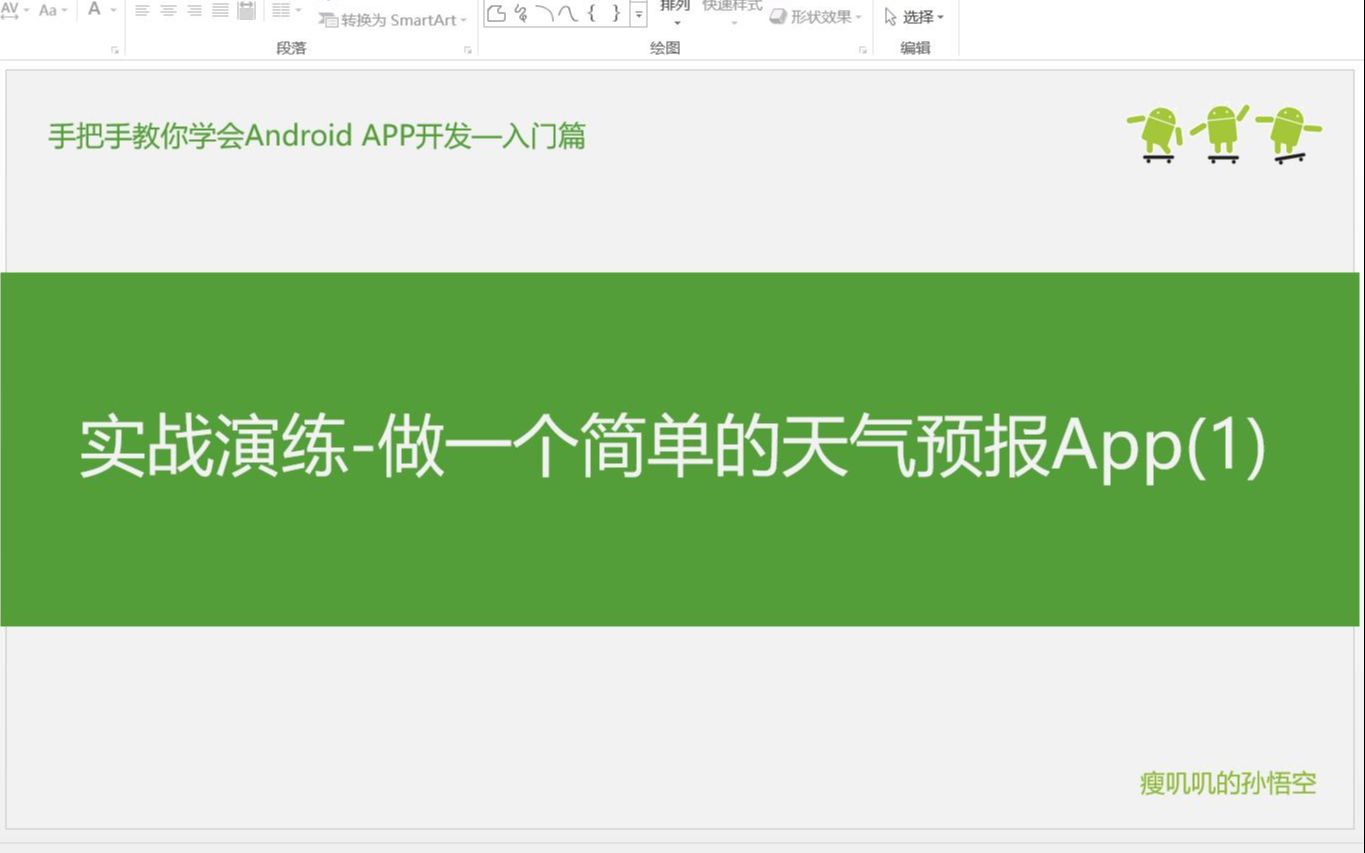Align text right in paragraph group
The image size is (1365, 853).
(194, 10)
